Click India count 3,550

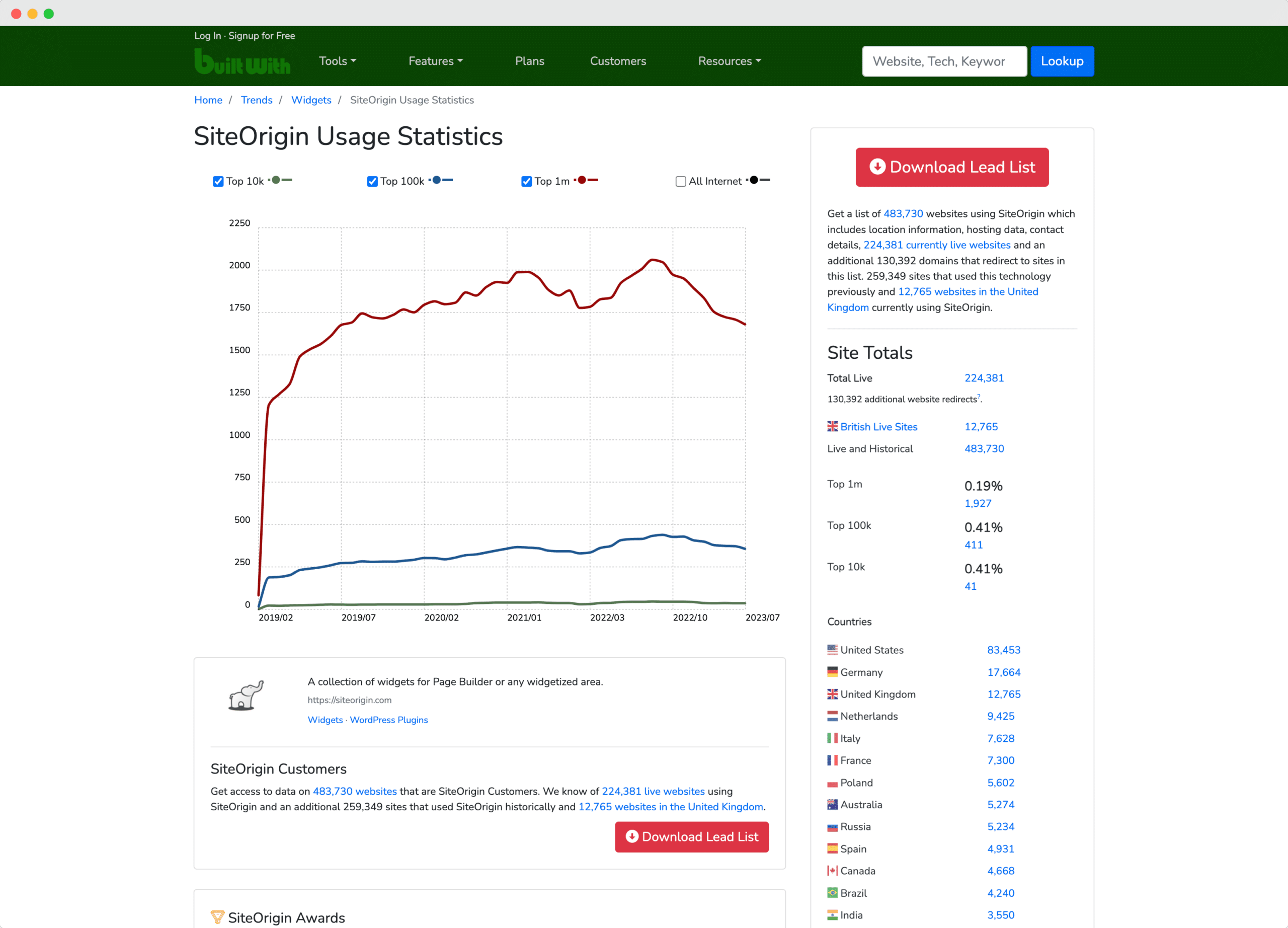point(1000,915)
